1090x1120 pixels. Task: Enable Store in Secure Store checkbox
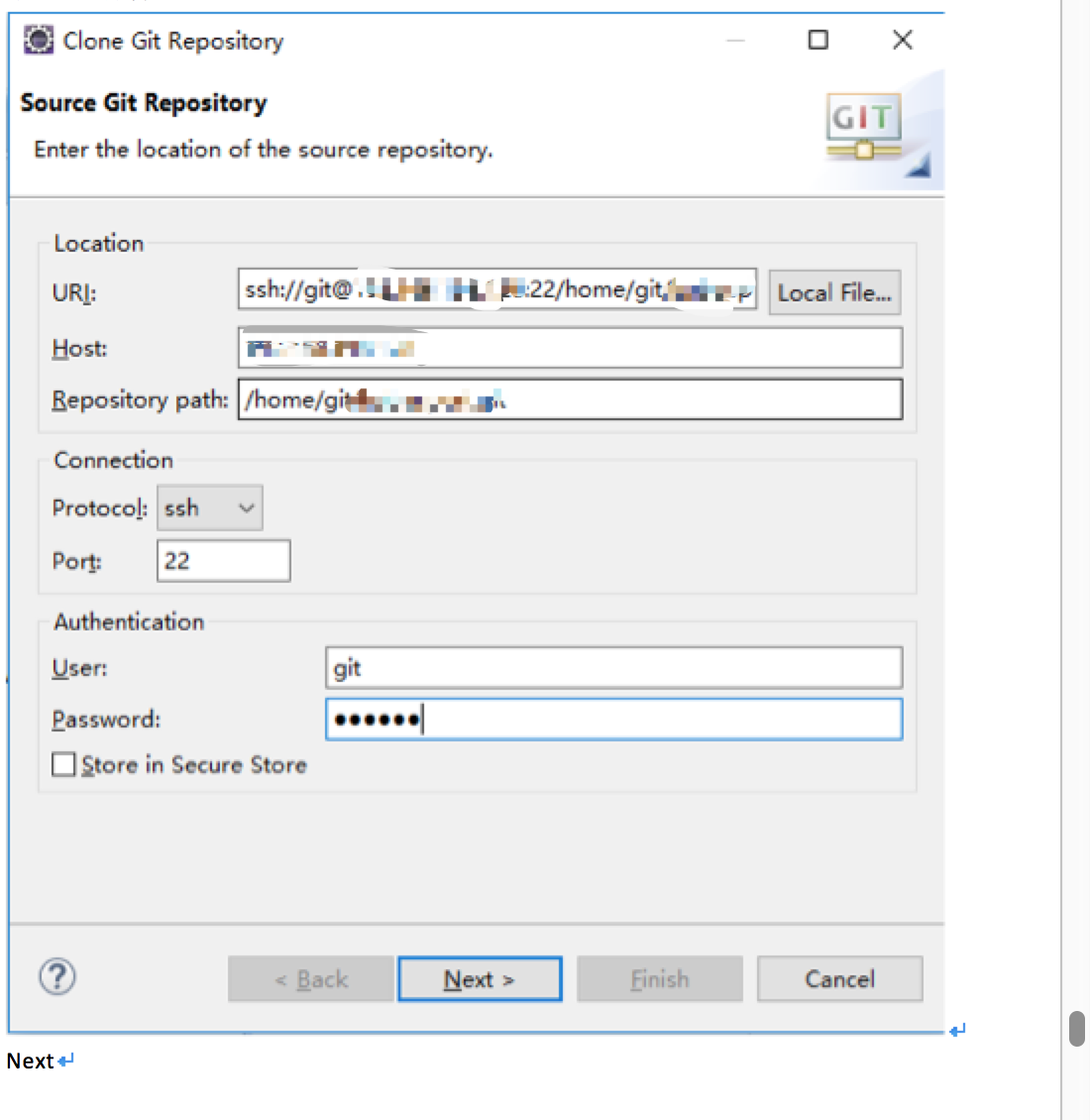(x=63, y=764)
